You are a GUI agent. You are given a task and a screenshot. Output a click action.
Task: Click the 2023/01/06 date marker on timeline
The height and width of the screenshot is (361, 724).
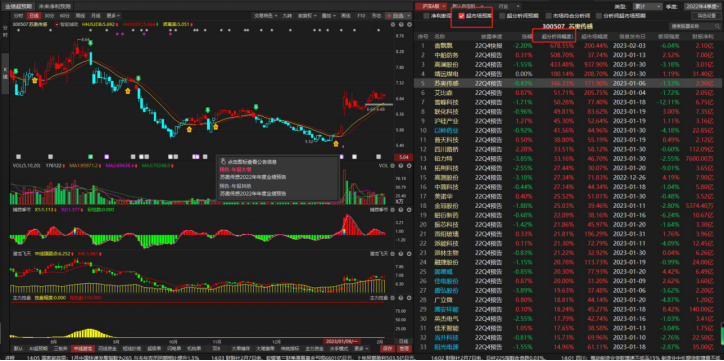pos(343,342)
